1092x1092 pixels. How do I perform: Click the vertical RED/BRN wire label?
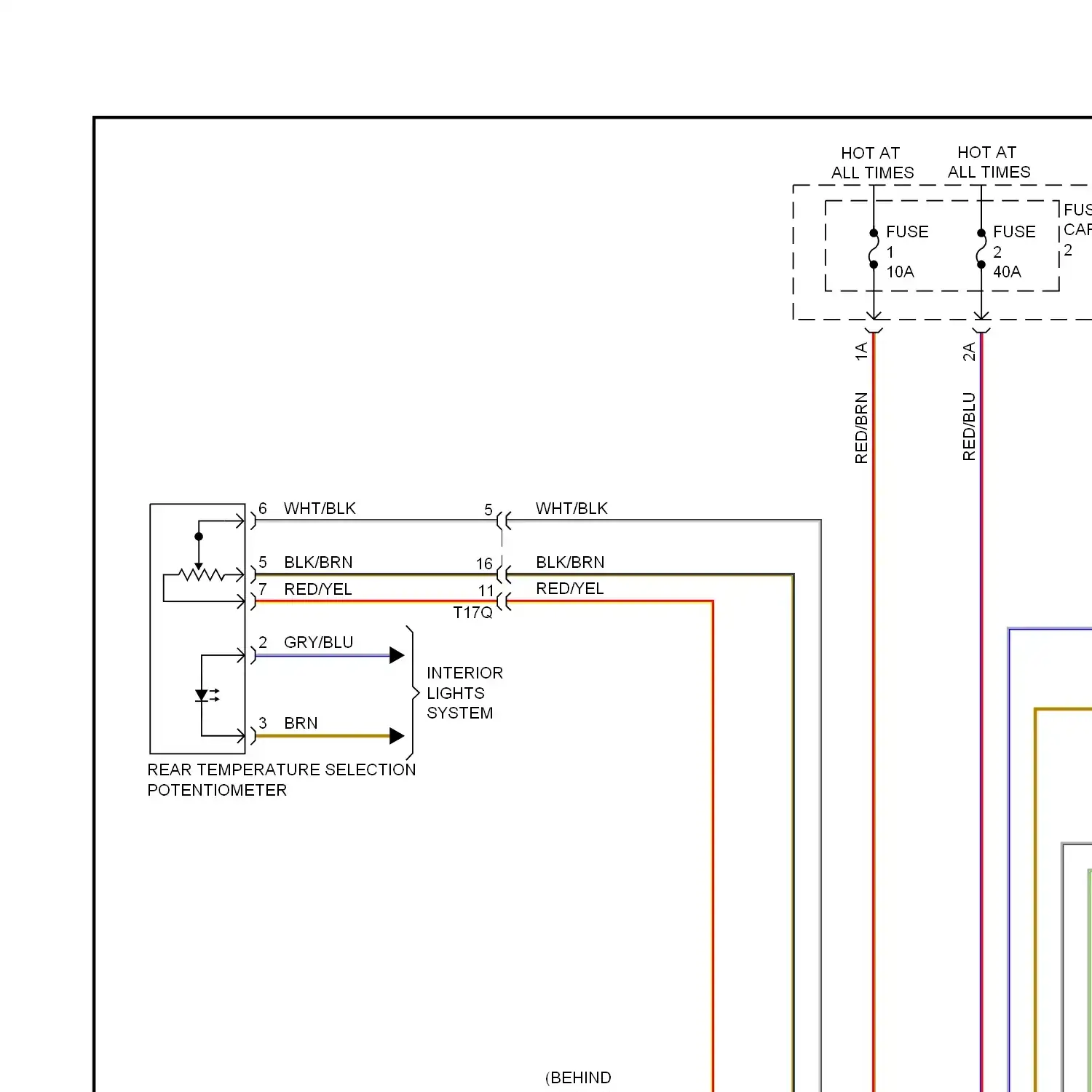click(x=861, y=428)
